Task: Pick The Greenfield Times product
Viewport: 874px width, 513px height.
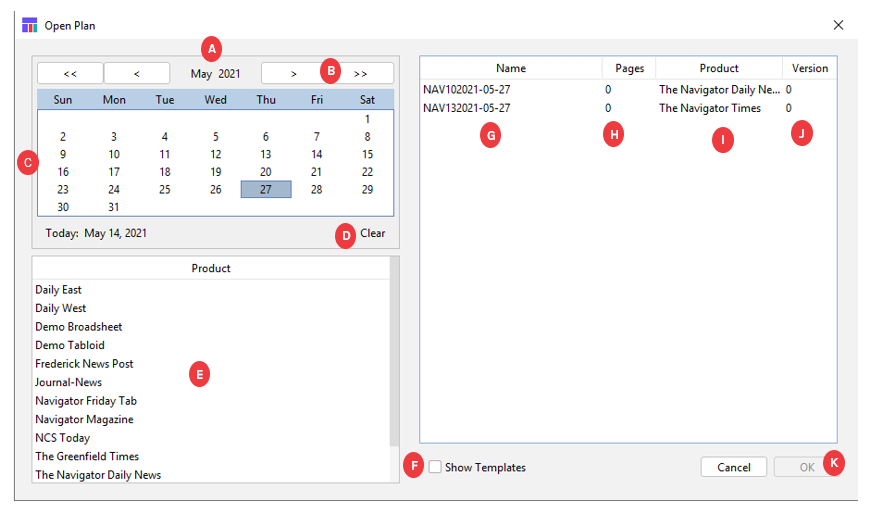Action: click(x=87, y=457)
